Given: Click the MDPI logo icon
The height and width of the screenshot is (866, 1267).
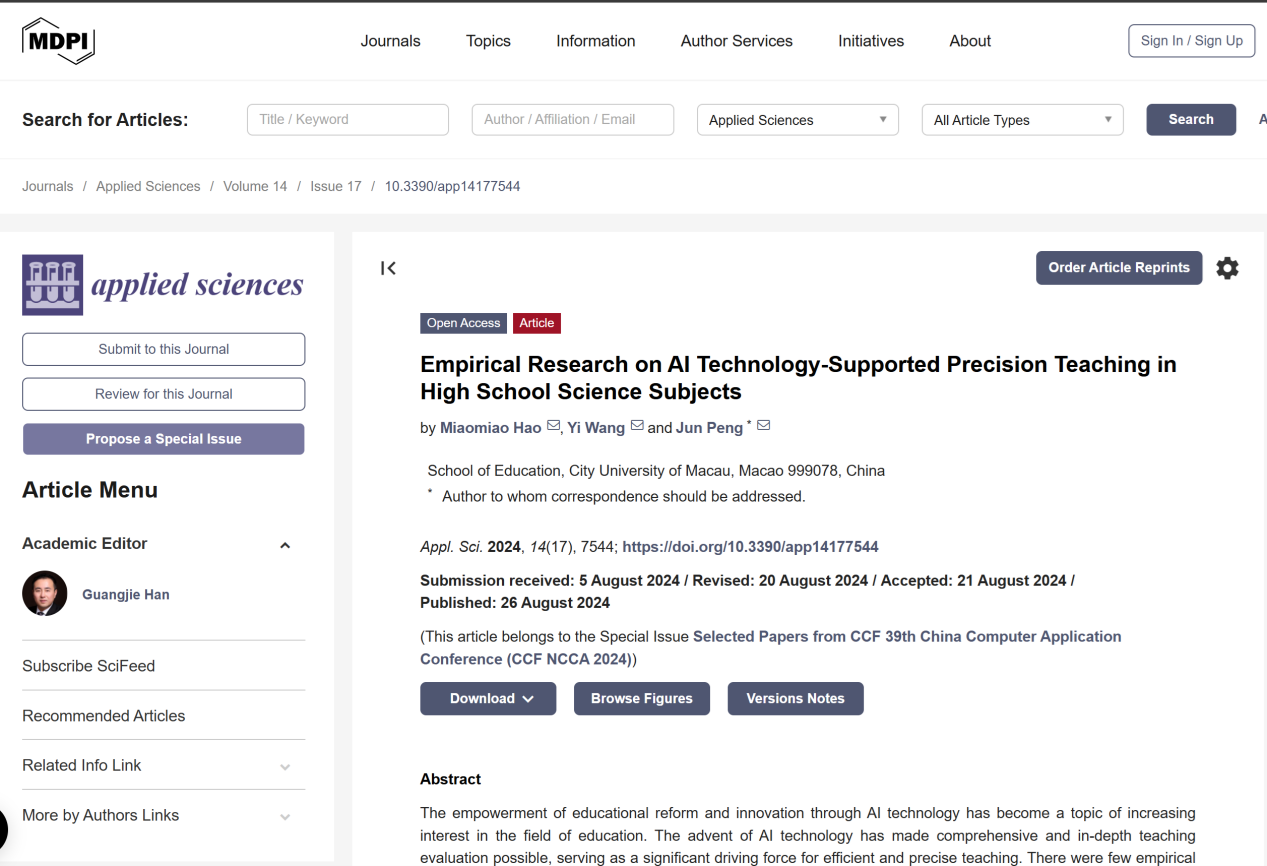Looking at the screenshot, I should pos(58,41).
